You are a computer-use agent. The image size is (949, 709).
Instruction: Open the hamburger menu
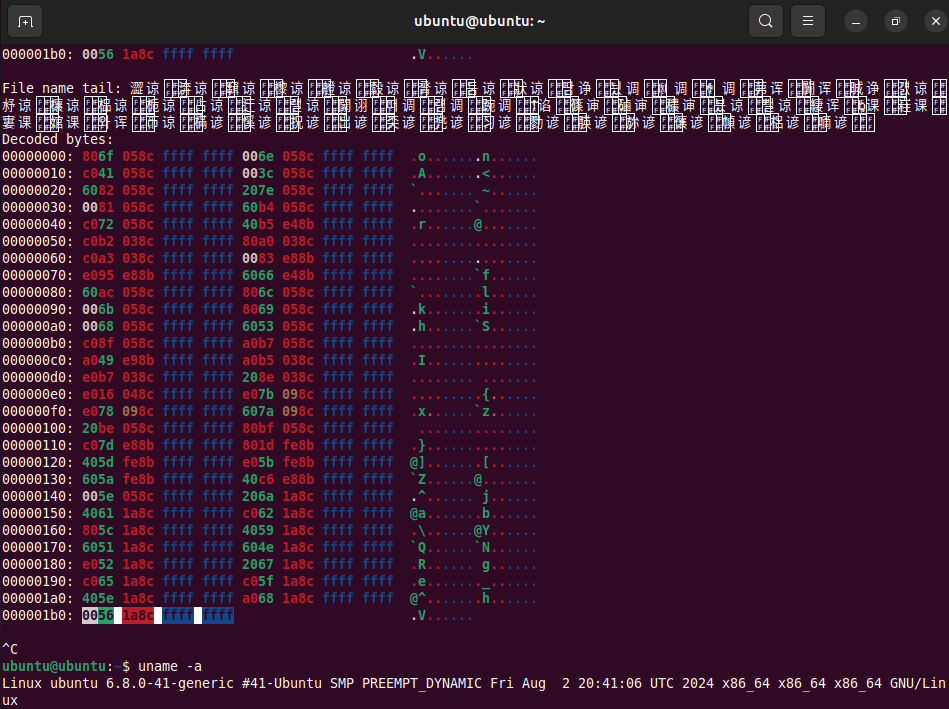pyautogui.click(x=808, y=21)
